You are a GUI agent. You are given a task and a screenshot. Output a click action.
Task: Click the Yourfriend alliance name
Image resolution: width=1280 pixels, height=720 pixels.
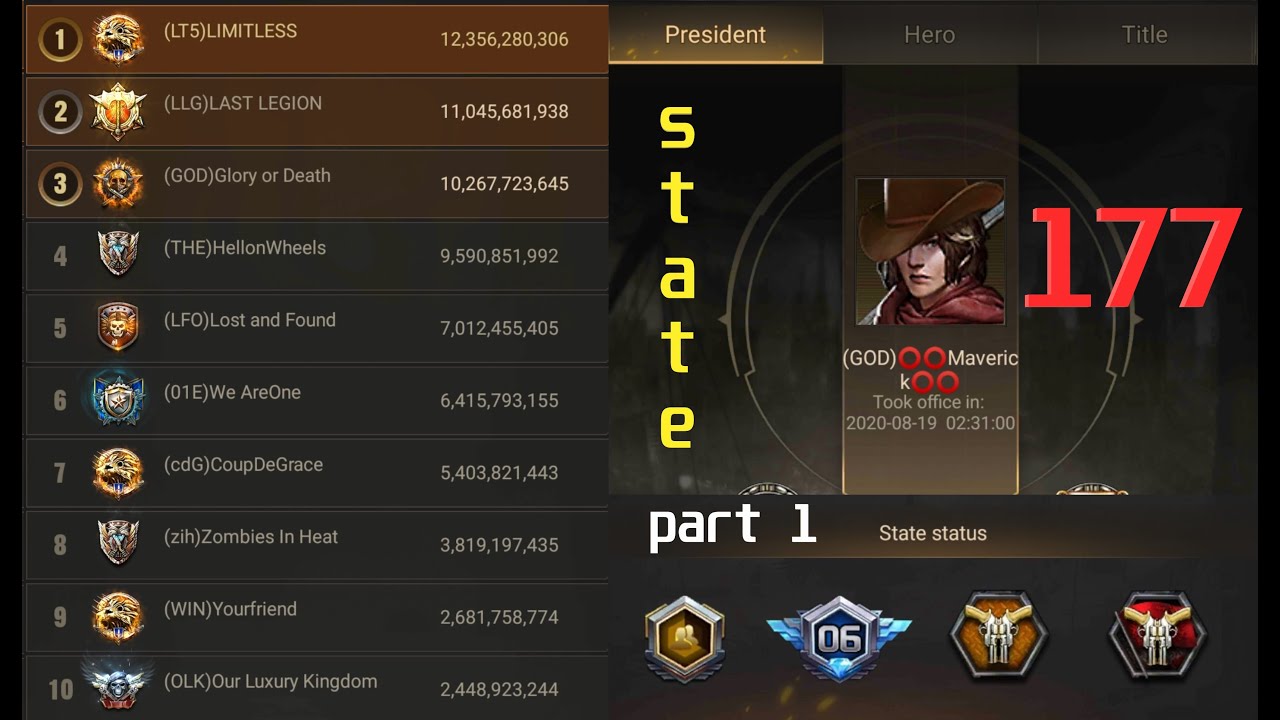230,609
